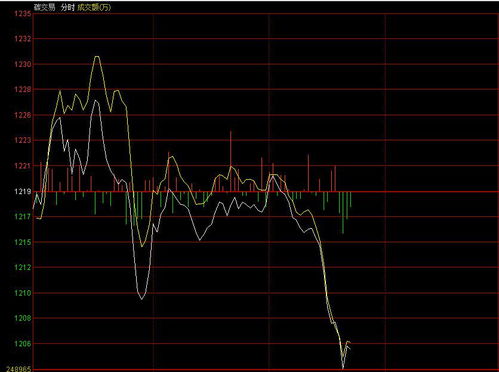Screen dimensions: 499x372
Task: Select the 分时 time-share label
Action: tap(67, 7)
